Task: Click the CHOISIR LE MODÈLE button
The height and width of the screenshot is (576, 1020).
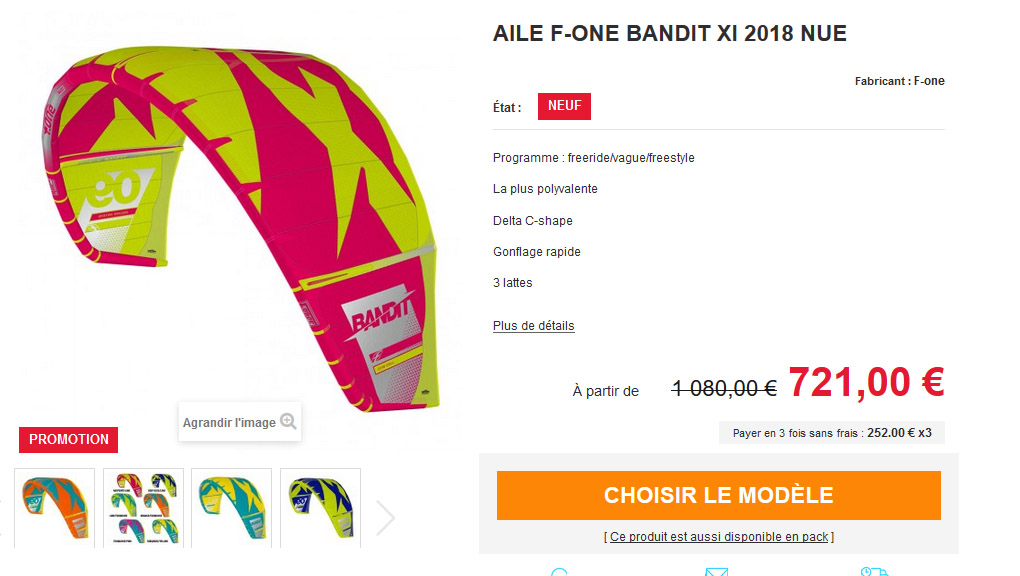Action: 719,495
